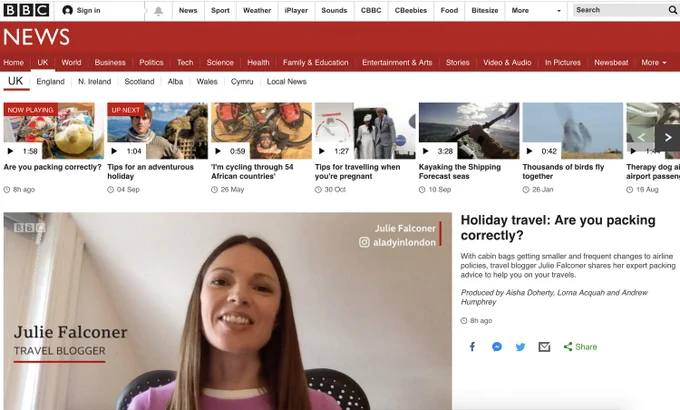The width and height of the screenshot is (680, 410).
Task: Open 'Kayaking the Shipping Forecast seas' title
Action: [460, 172]
